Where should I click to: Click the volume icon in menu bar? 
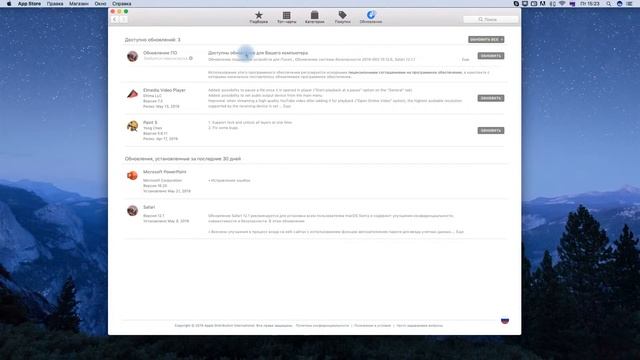click(553, 4)
